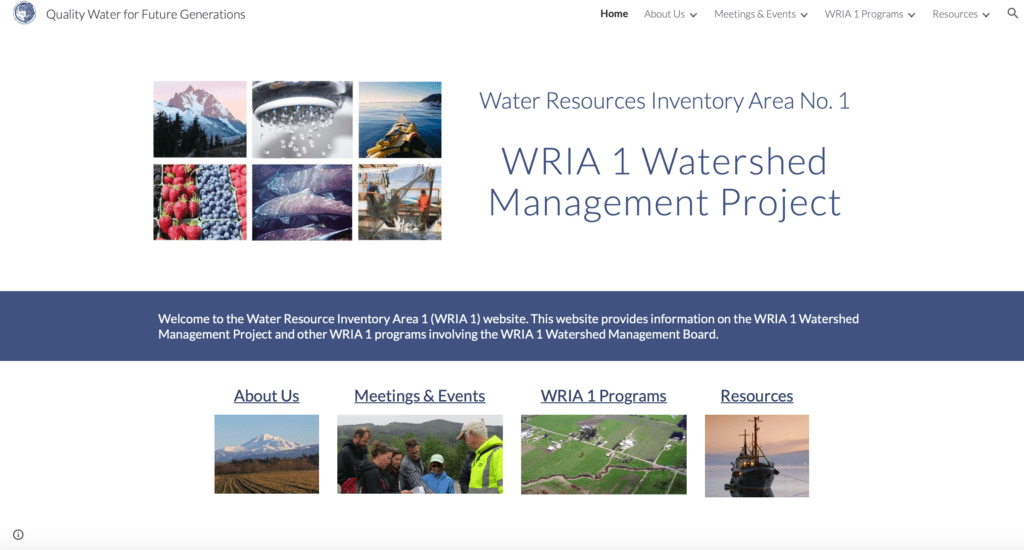Viewport: 1024px width, 550px height.
Task: Follow the Meetings & Events heading link
Action: (x=419, y=396)
